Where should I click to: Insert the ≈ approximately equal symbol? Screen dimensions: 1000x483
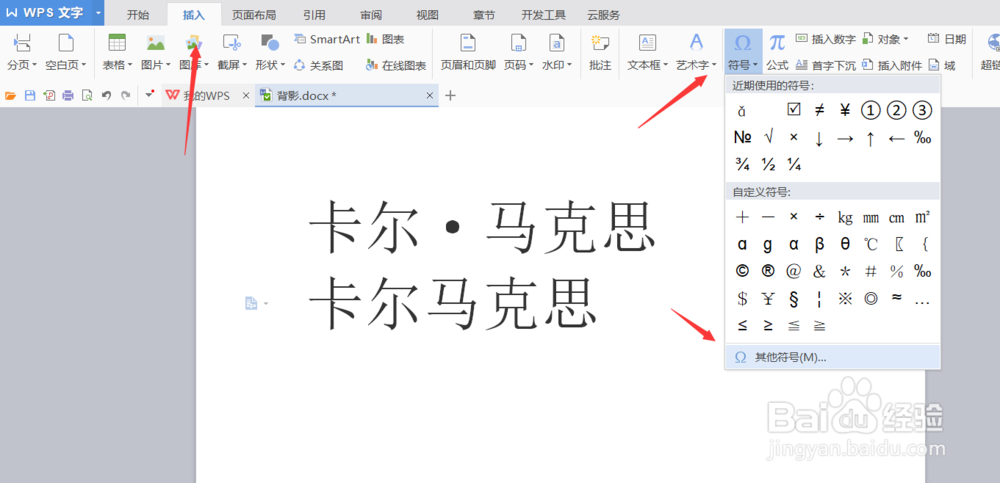pos(897,297)
